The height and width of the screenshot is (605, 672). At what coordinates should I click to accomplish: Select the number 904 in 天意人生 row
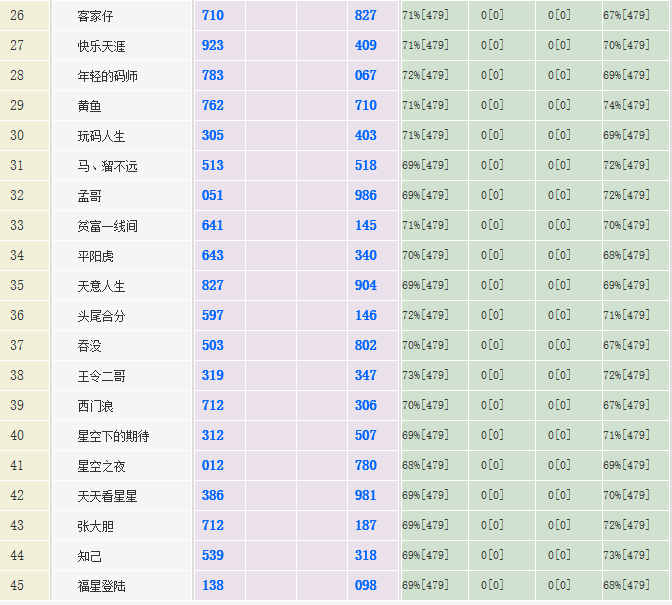(x=365, y=285)
